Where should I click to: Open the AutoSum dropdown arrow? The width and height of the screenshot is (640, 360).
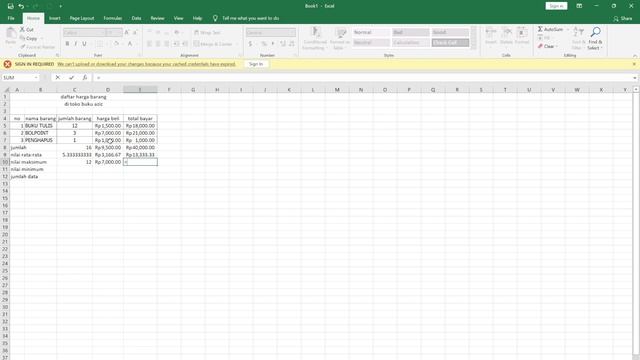(567, 29)
